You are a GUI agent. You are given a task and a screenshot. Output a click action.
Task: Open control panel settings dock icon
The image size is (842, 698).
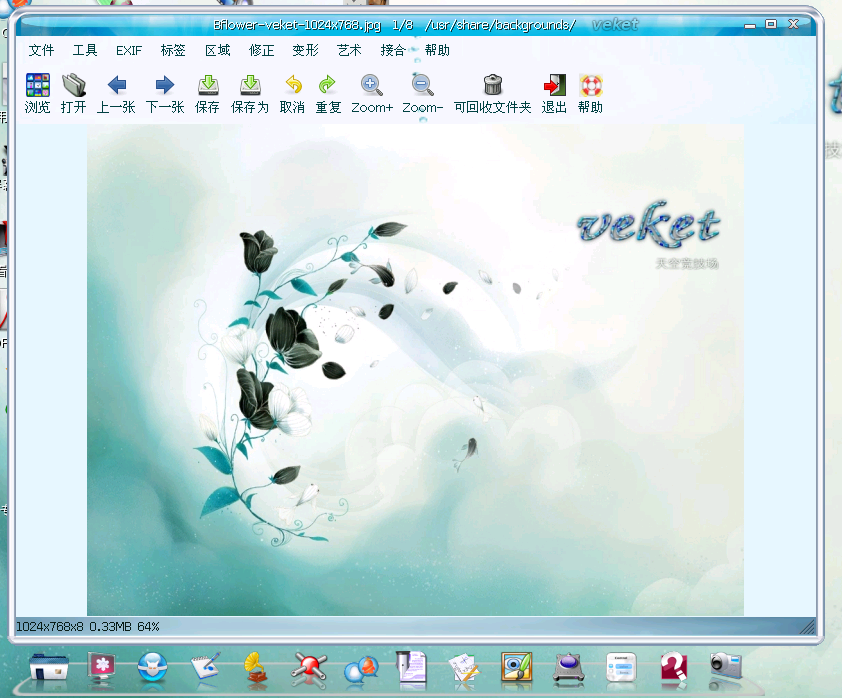[621, 667]
